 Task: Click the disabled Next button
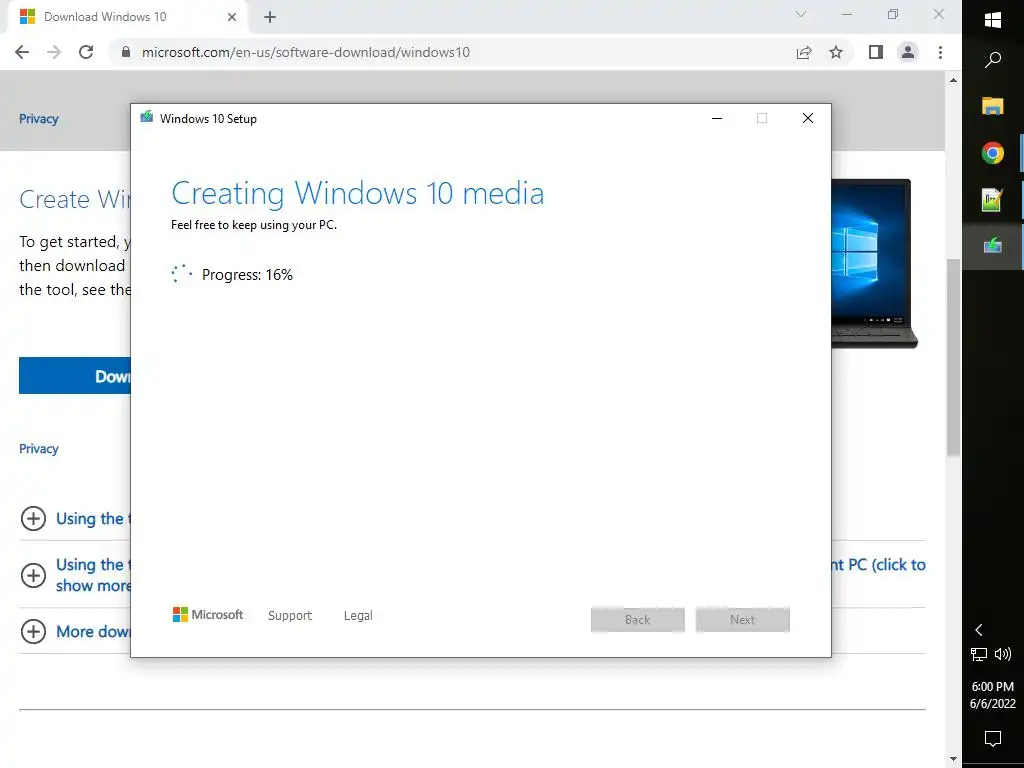click(743, 619)
